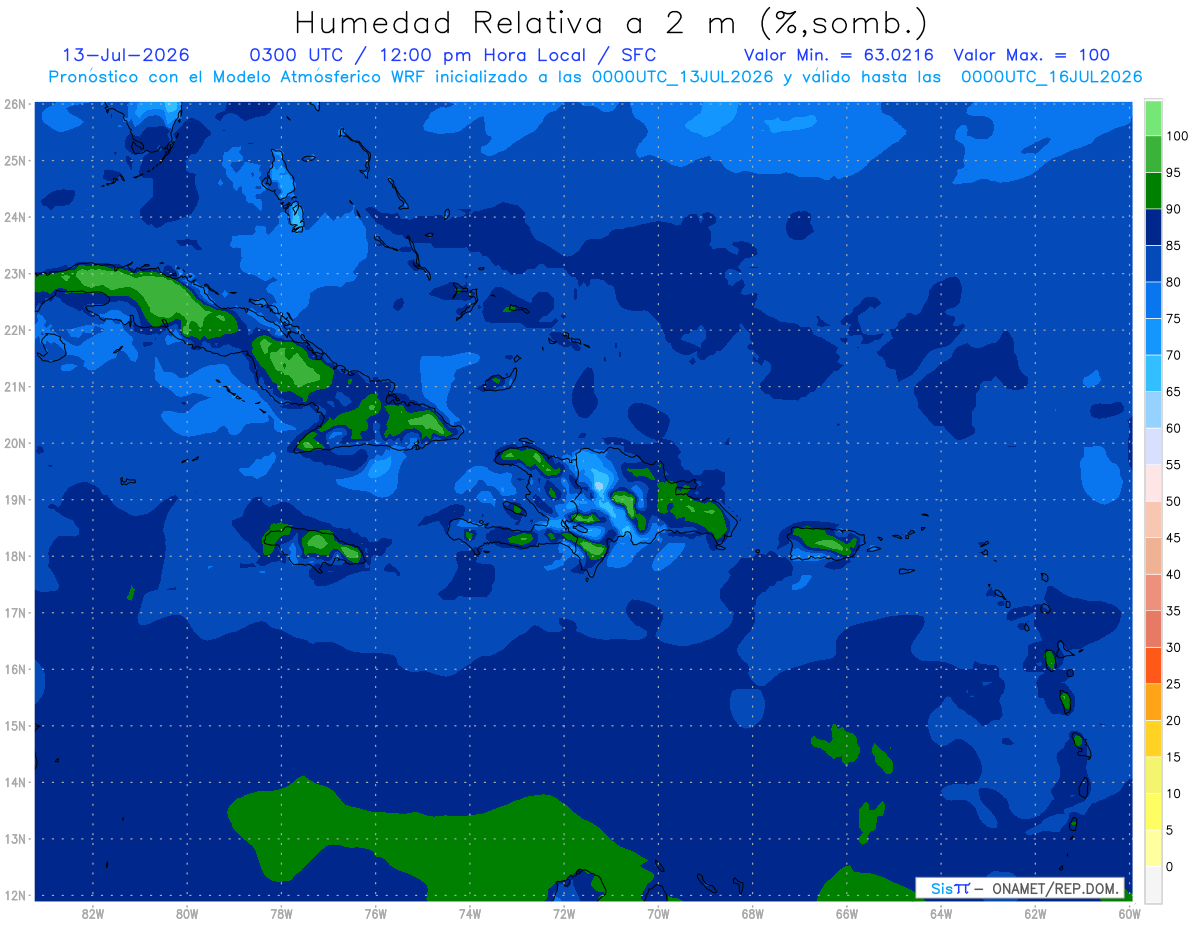Click the latitude label '20N'
The width and height of the screenshot is (1200, 927).
[14, 443]
